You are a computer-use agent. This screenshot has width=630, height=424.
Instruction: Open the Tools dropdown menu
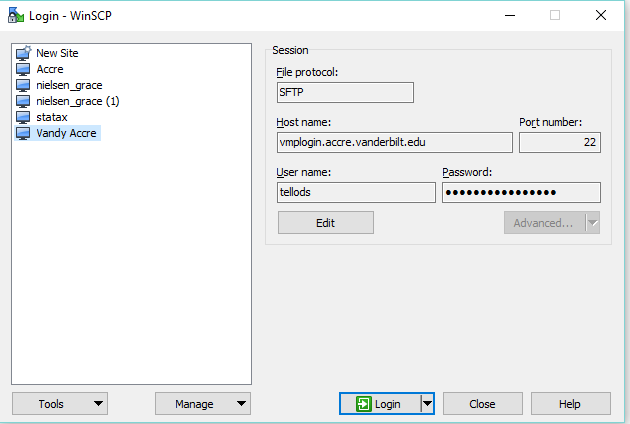pos(59,404)
